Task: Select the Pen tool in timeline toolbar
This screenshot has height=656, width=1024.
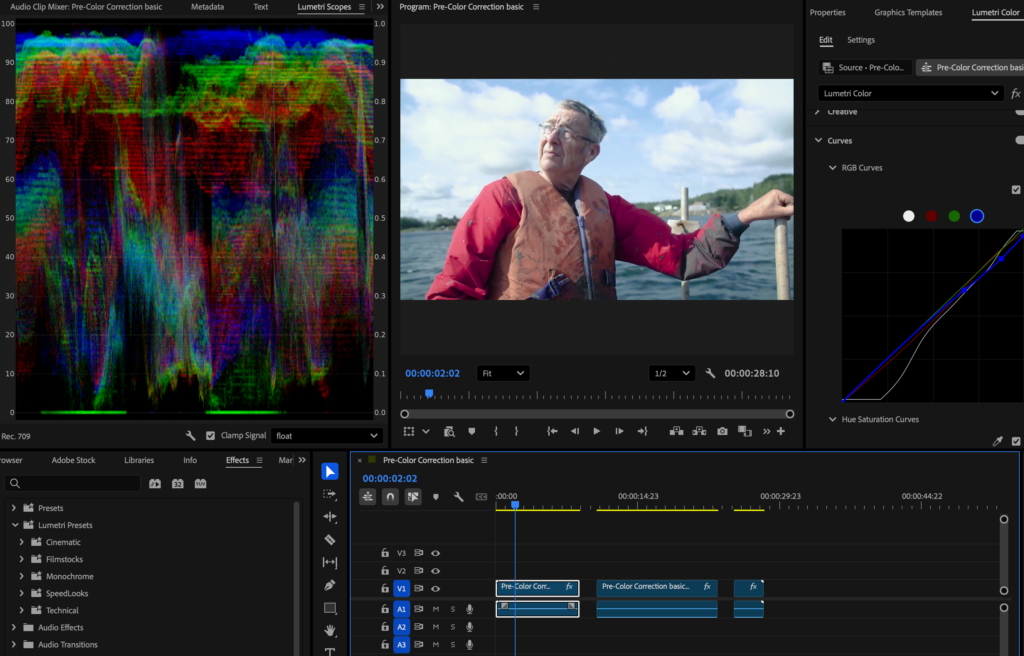Action: [330, 585]
